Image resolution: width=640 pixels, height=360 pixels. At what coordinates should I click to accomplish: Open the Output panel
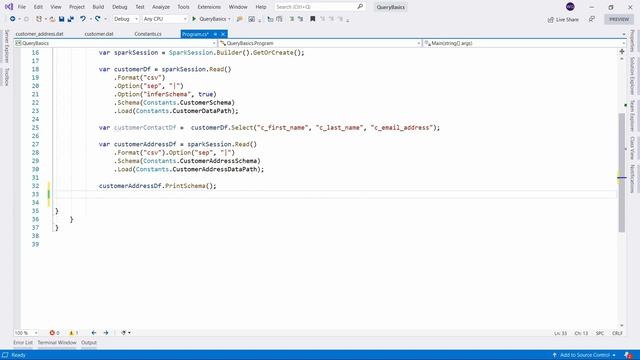pos(89,343)
